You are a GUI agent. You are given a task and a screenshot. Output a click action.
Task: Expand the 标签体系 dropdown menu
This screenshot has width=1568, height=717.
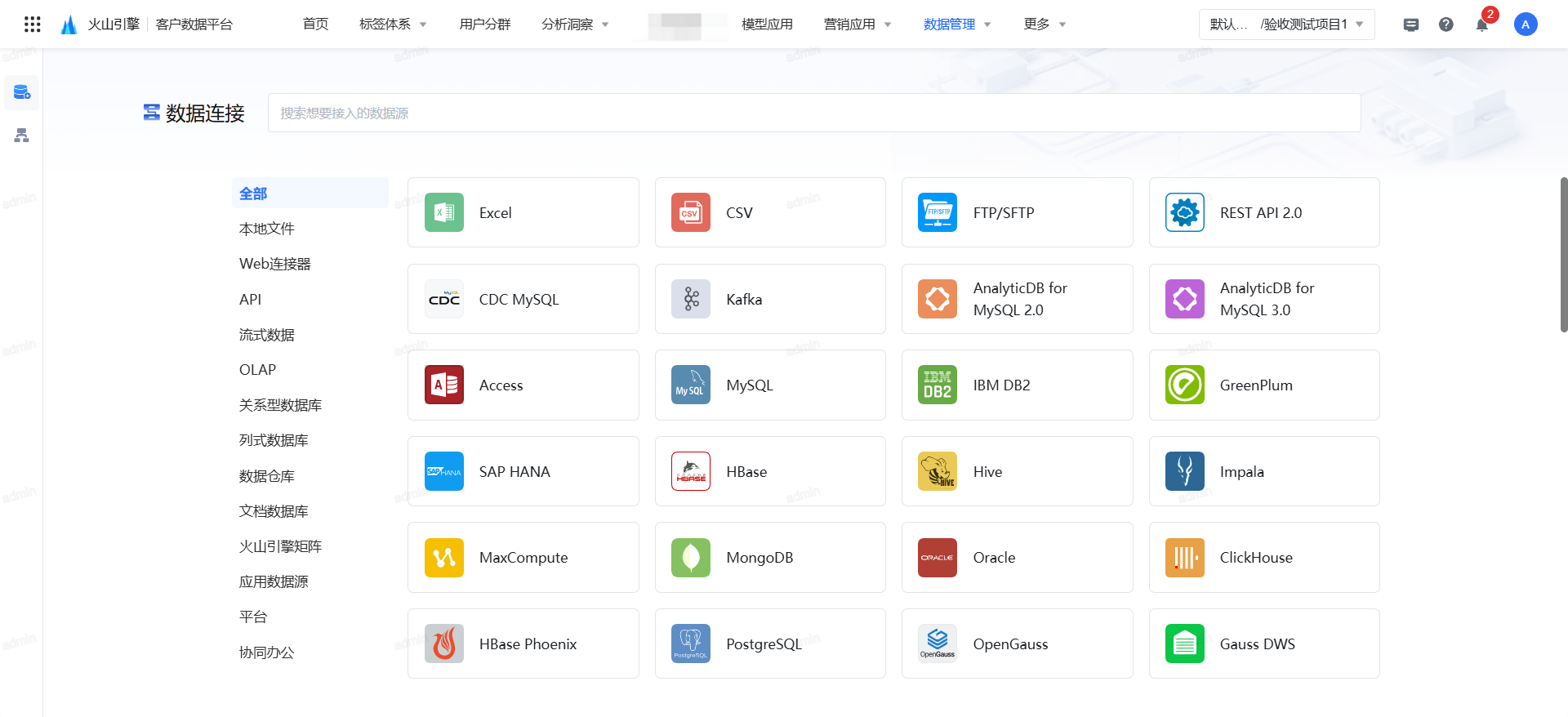(393, 24)
